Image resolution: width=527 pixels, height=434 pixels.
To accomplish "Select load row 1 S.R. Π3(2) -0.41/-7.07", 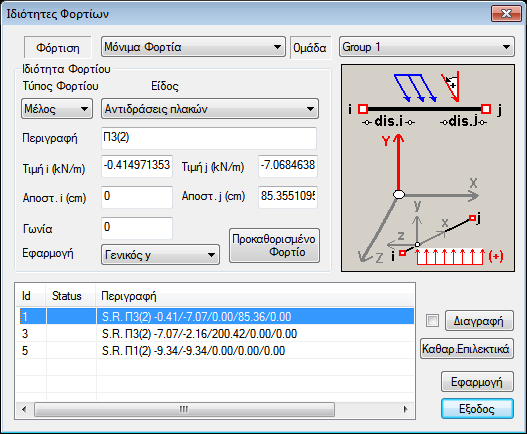I will [x=216, y=316].
